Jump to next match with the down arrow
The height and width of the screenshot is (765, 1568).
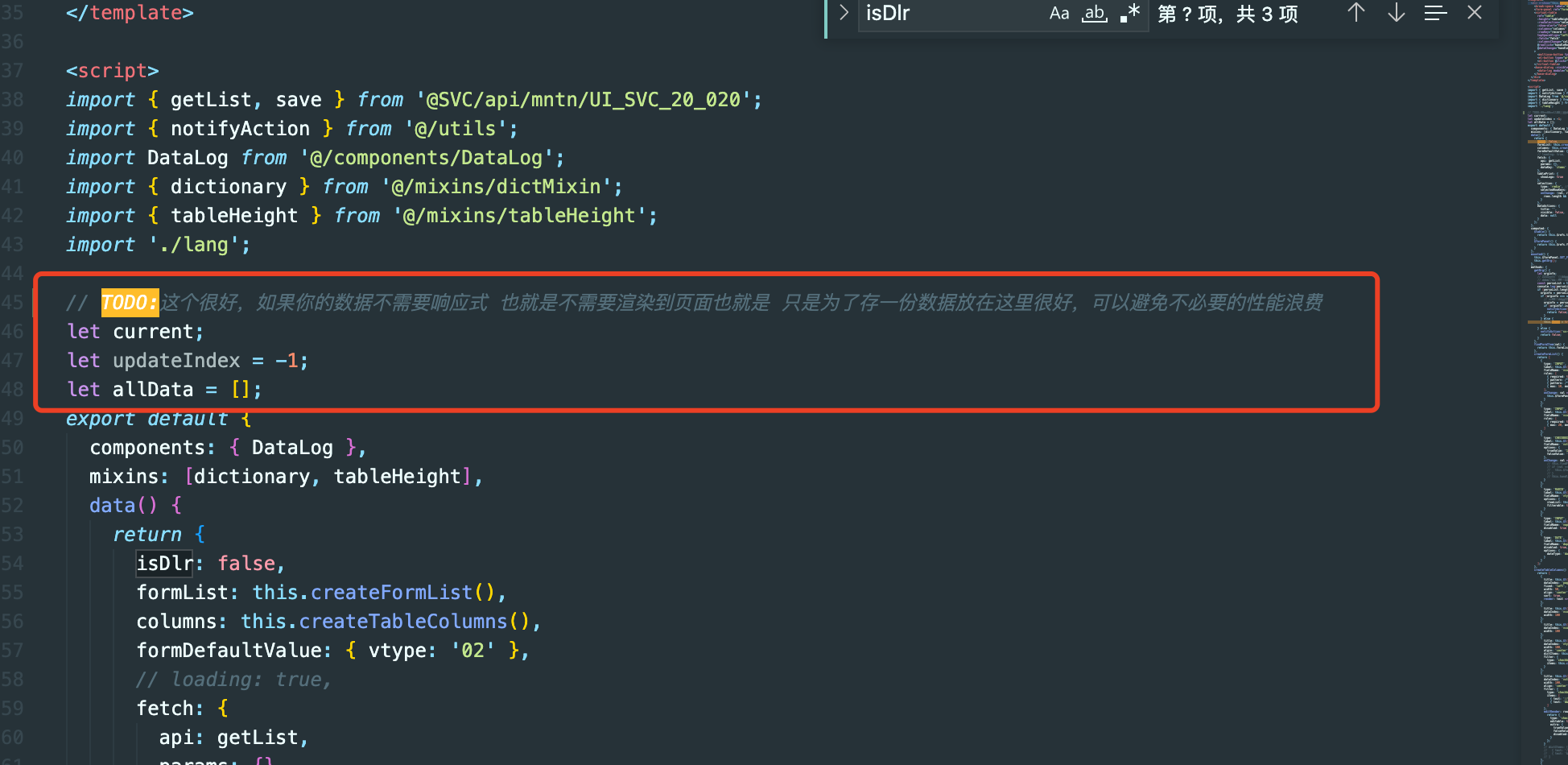[x=1397, y=13]
